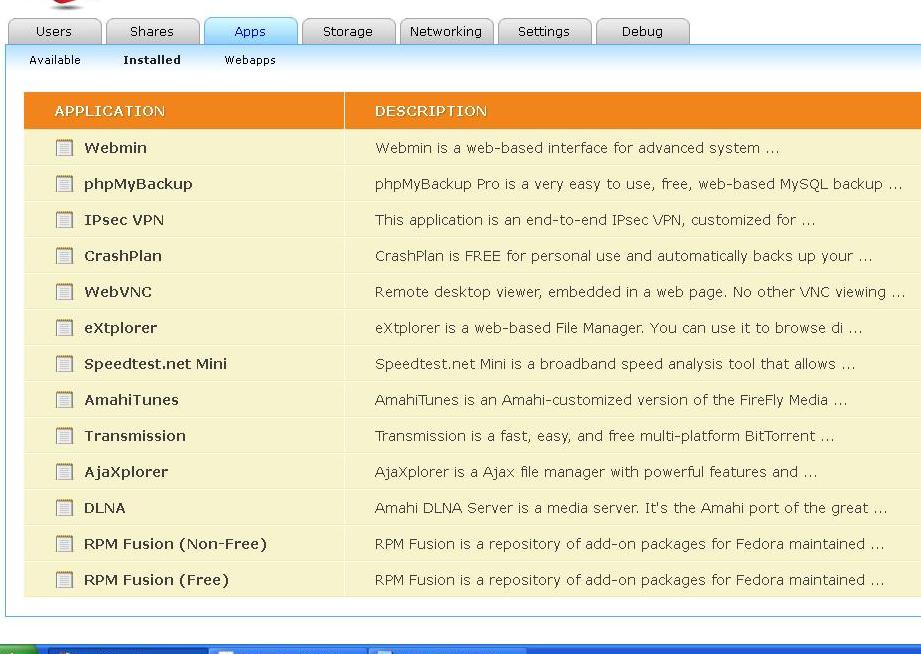Select the DLNA application name
This screenshot has height=654, width=921.
(x=105, y=508)
